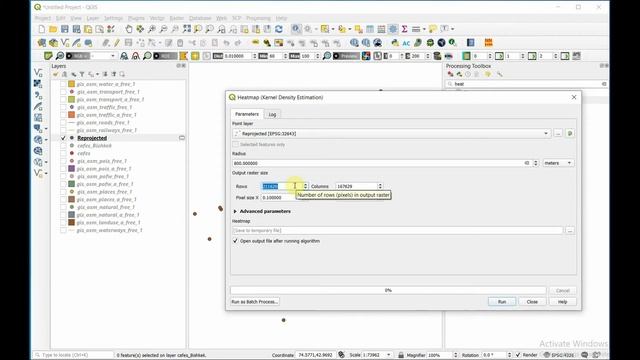The height and width of the screenshot is (360, 640).
Task: Open the Vector menu
Action: coord(157,18)
